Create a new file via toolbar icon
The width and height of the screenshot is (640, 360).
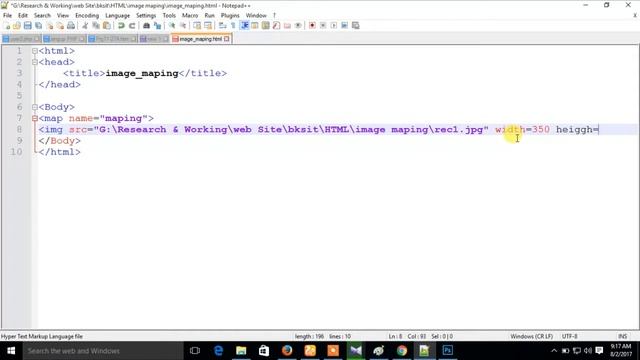point(7,26)
